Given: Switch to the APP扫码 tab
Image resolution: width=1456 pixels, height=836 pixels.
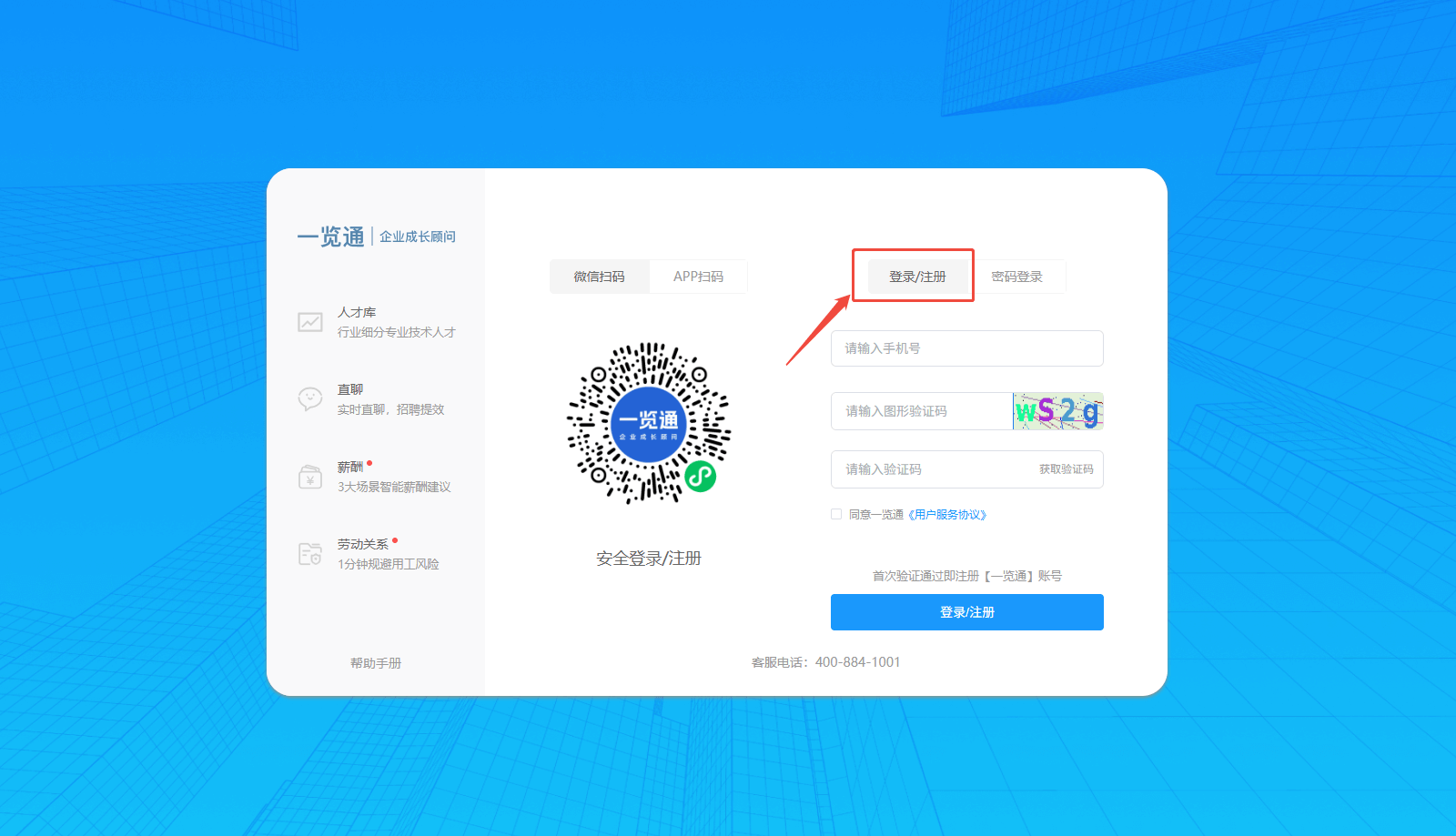Looking at the screenshot, I should 698,277.
